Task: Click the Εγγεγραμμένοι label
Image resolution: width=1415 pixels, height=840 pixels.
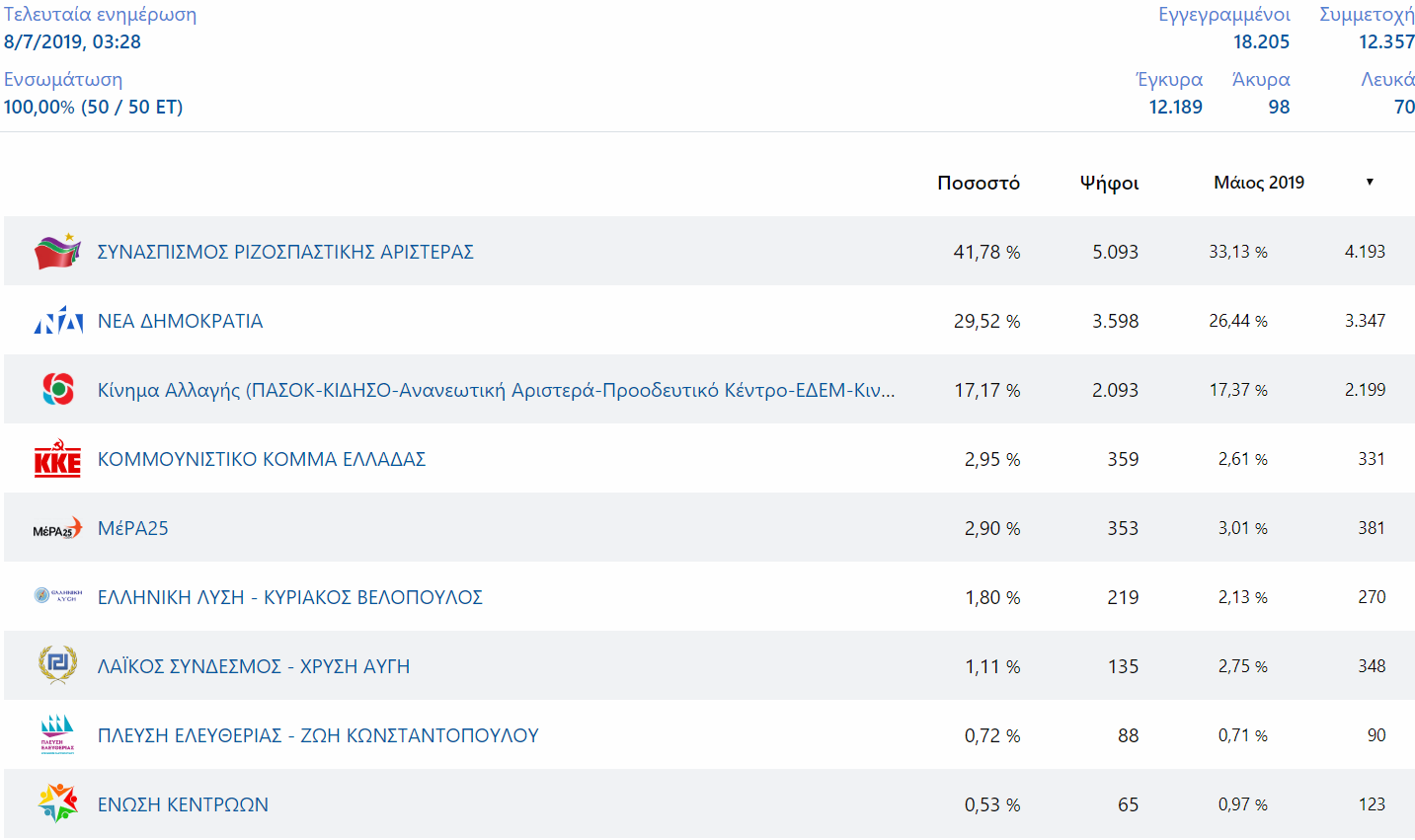Action: 1224,15
